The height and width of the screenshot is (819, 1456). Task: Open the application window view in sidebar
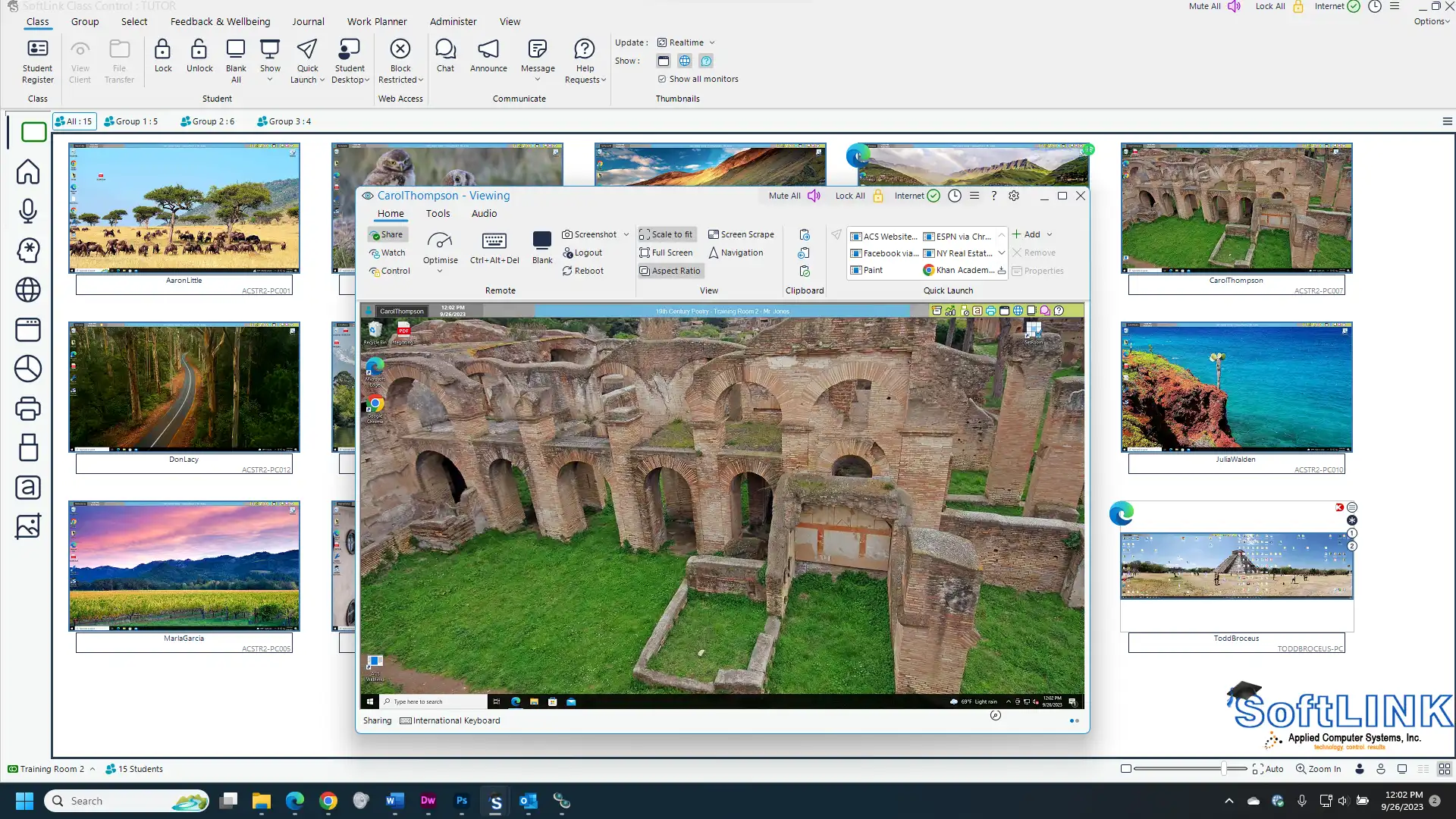pos(28,329)
